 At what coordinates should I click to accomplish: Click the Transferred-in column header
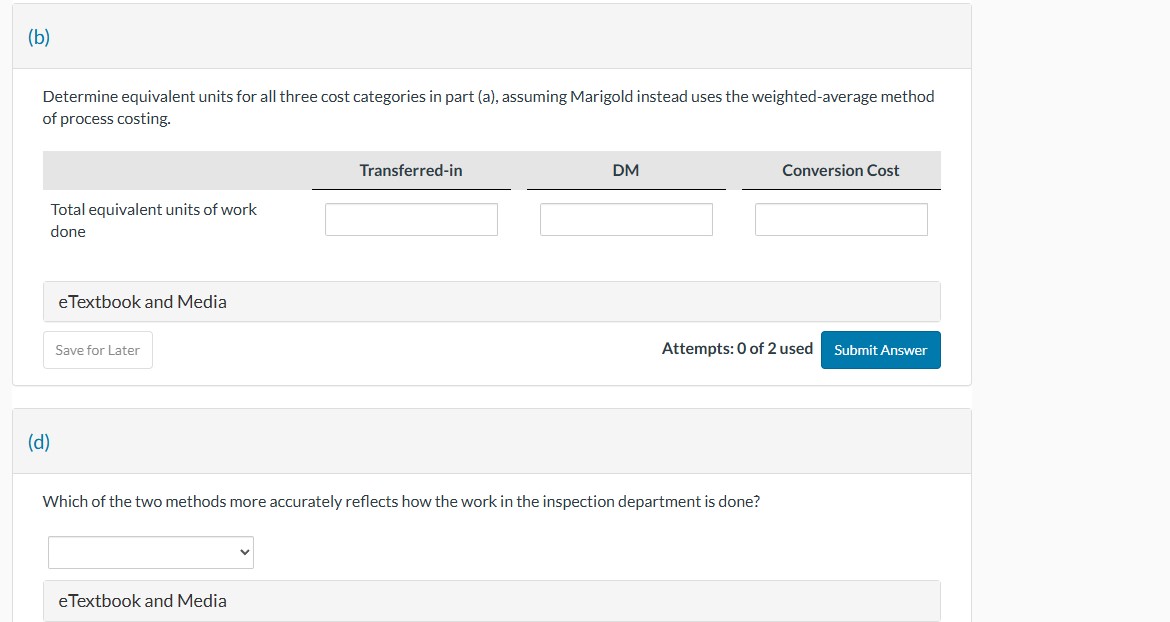tap(411, 171)
